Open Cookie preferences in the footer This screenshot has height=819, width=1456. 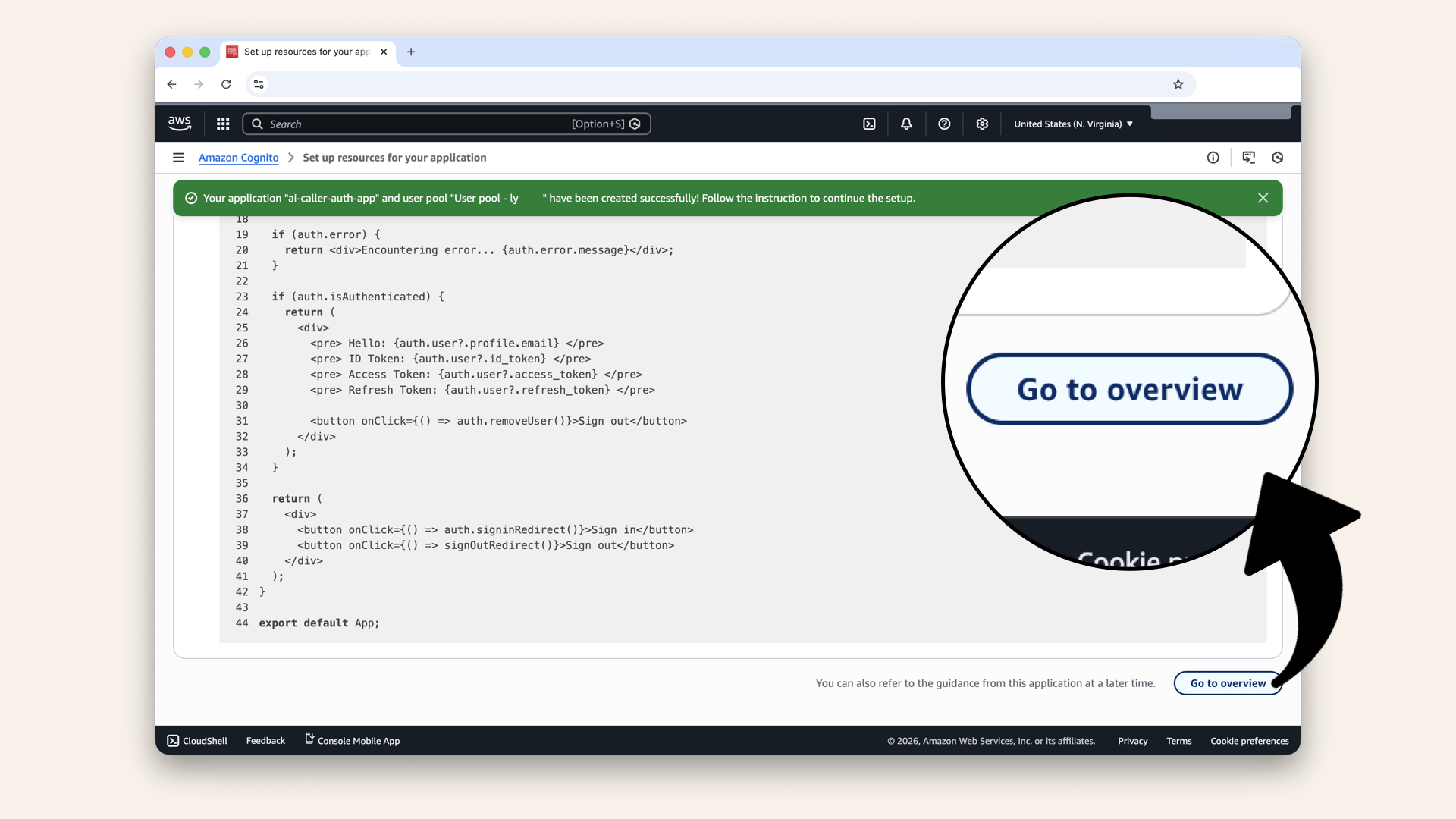[x=1249, y=741]
